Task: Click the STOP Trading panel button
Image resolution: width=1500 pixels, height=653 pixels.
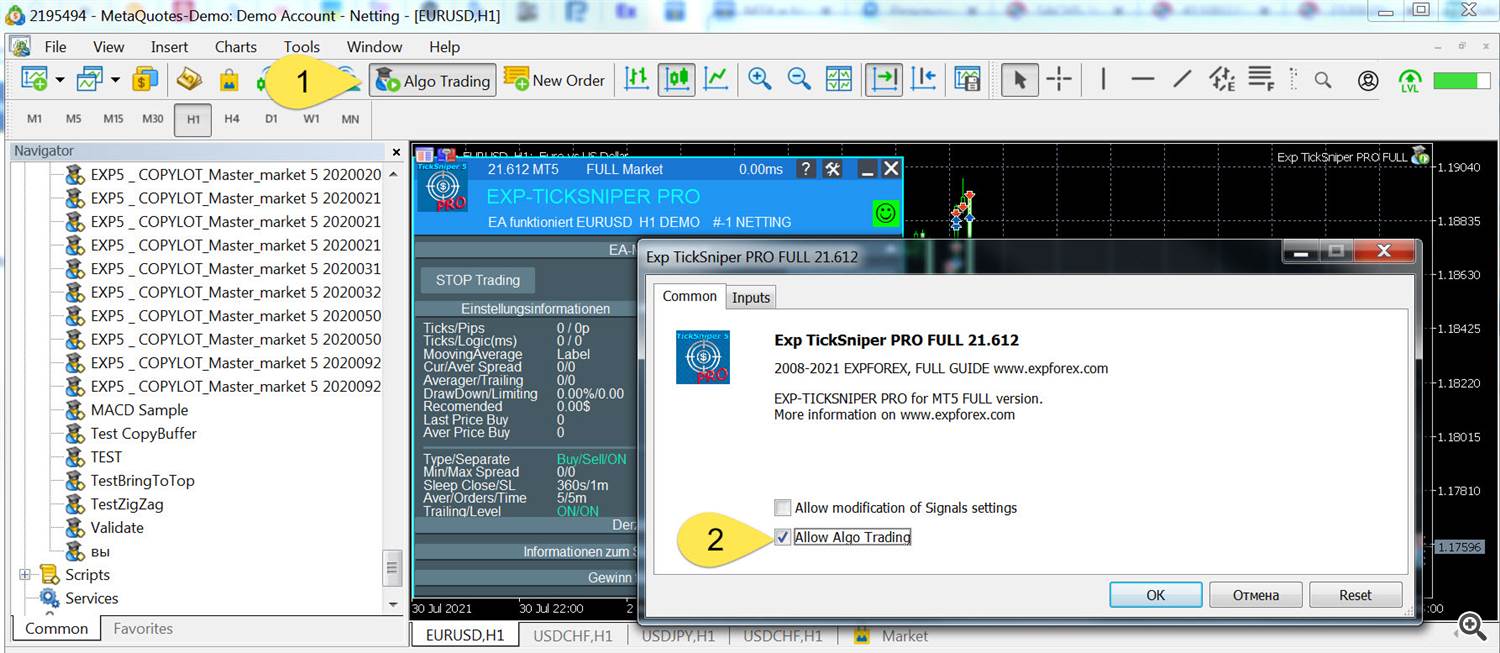Action: (x=478, y=280)
